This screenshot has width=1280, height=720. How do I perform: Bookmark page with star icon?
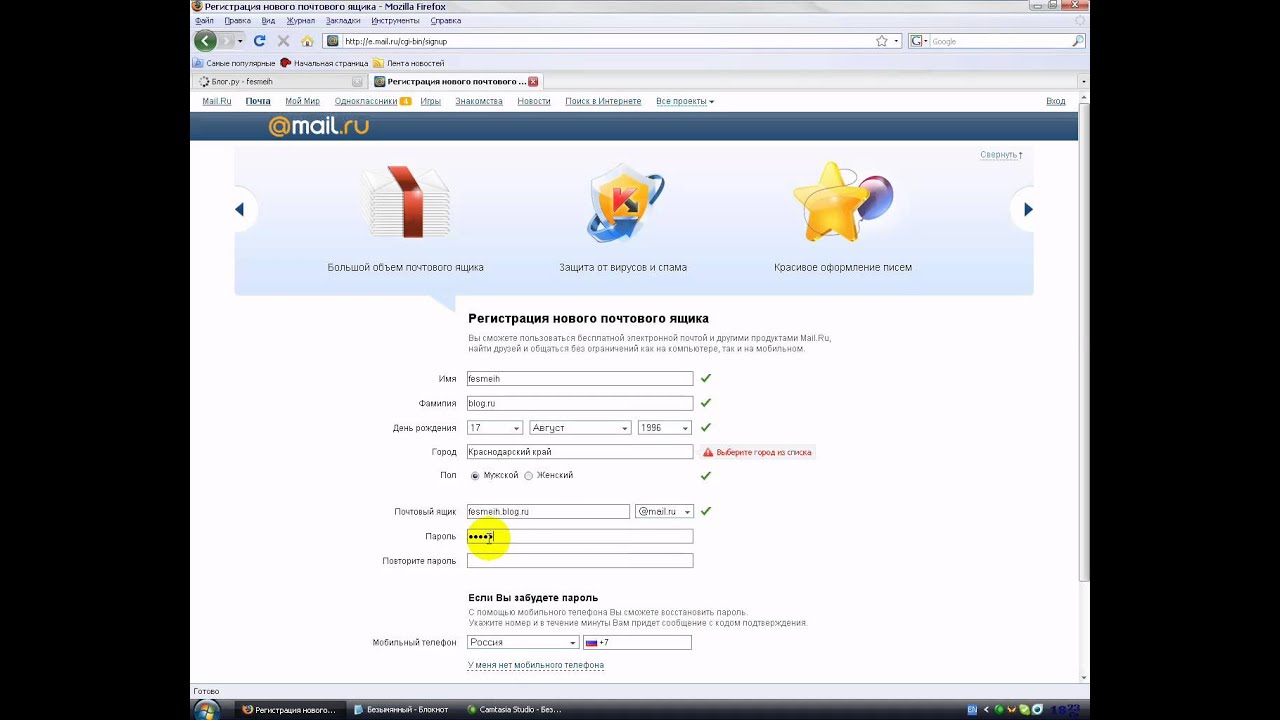coord(881,41)
